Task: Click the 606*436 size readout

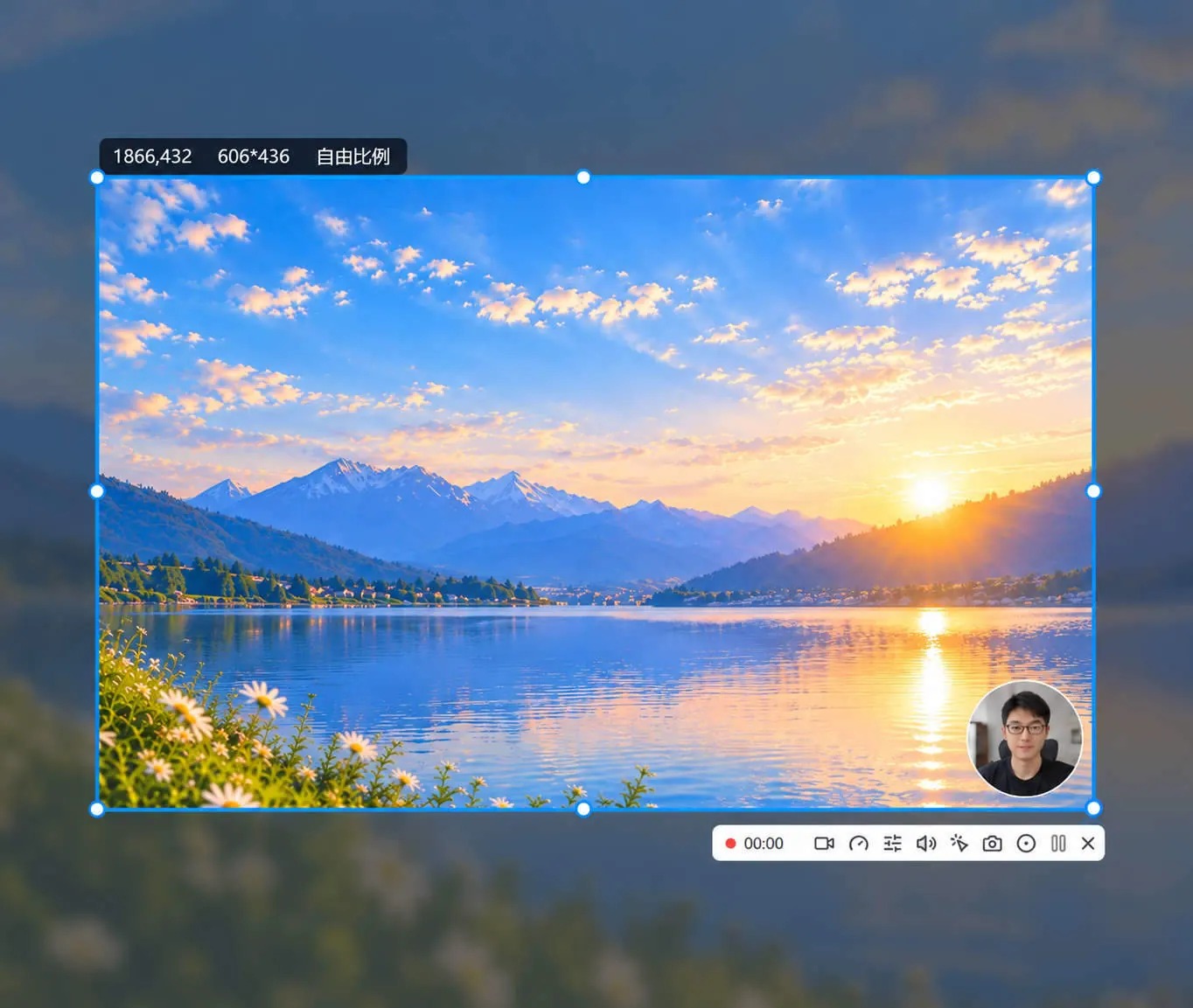Action: [254, 156]
